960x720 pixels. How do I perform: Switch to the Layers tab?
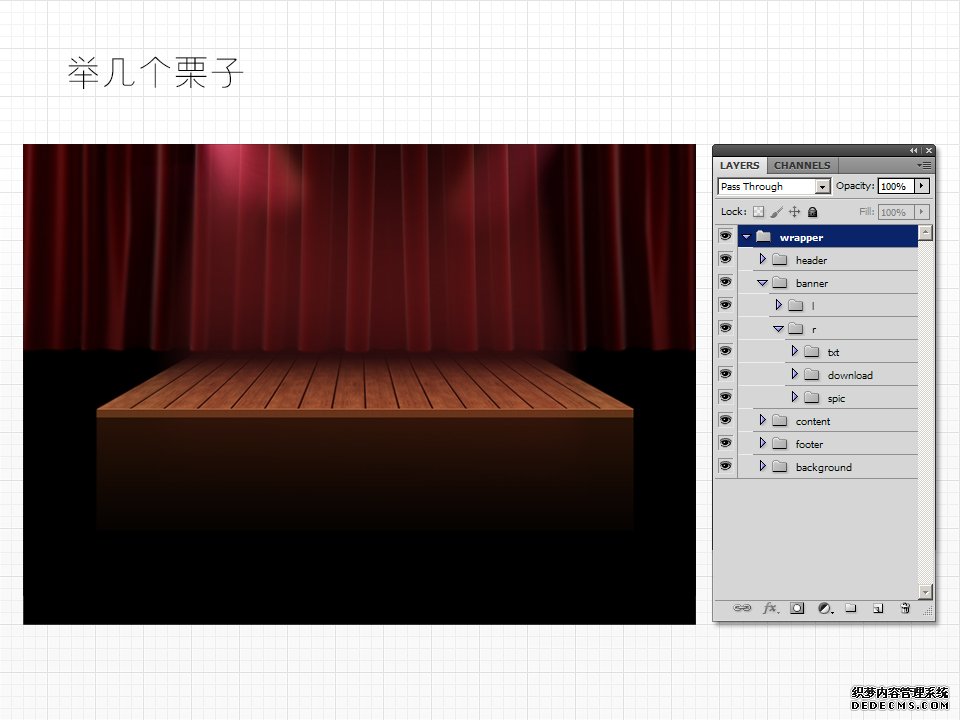(739, 165)
